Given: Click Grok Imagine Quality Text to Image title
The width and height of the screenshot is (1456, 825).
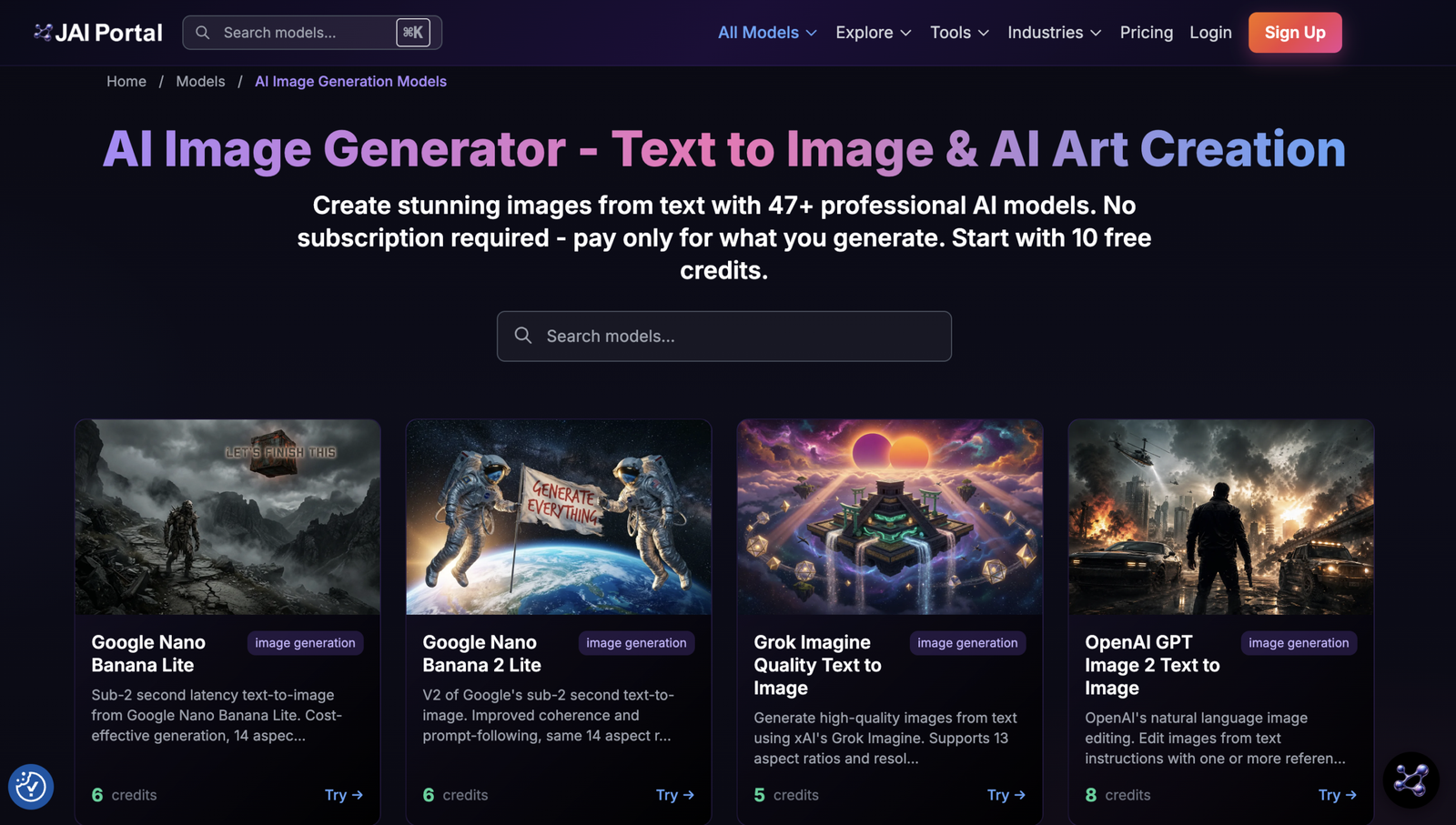Looking at the screenshot, I should pos(817,665).
